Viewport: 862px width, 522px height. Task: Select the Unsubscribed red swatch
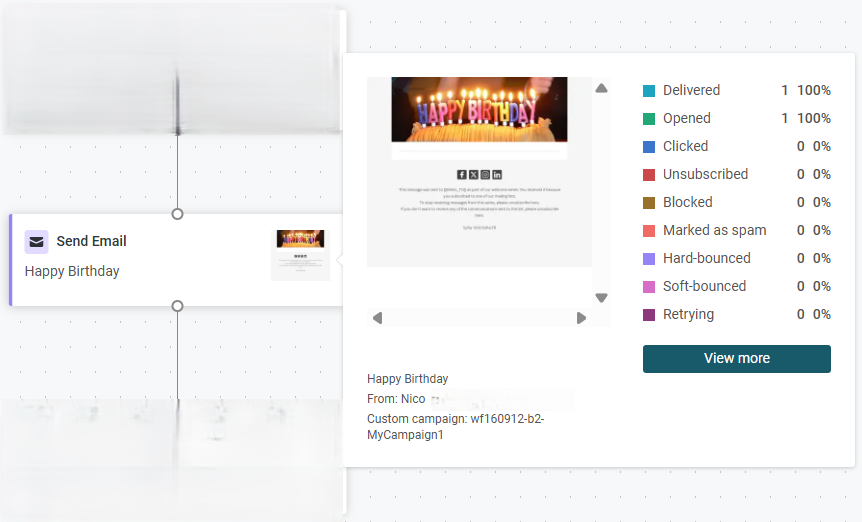(x=649, y=175)
